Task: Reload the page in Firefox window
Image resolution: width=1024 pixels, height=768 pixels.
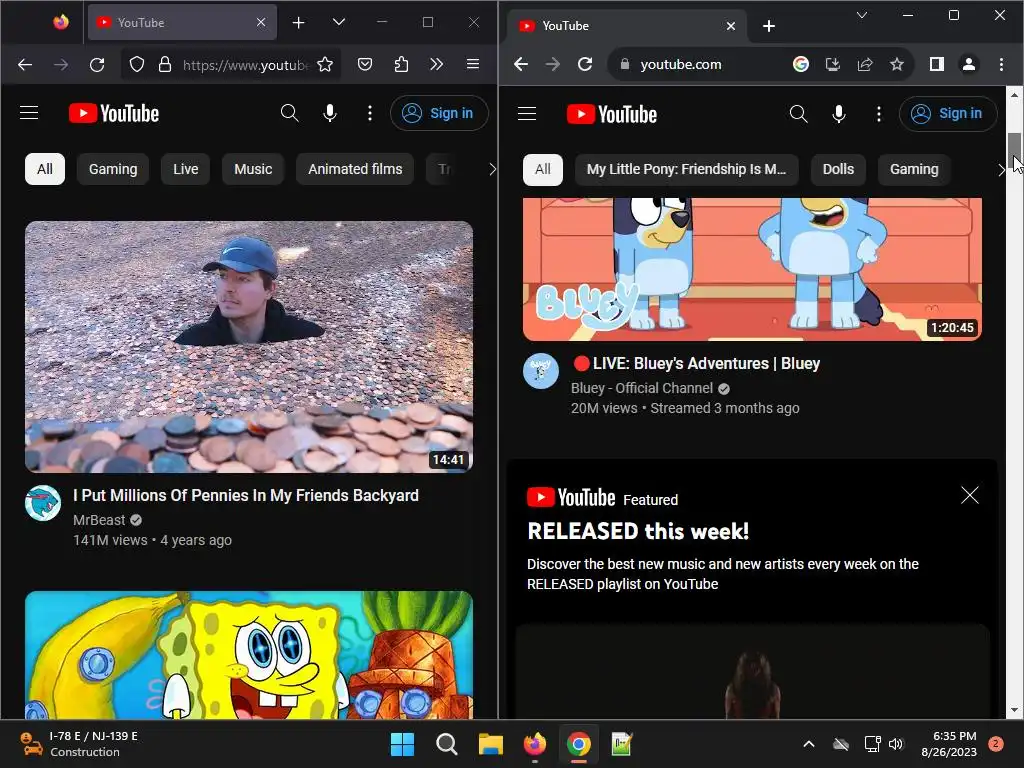Action: pyautogui.click(x=97, y=64)
